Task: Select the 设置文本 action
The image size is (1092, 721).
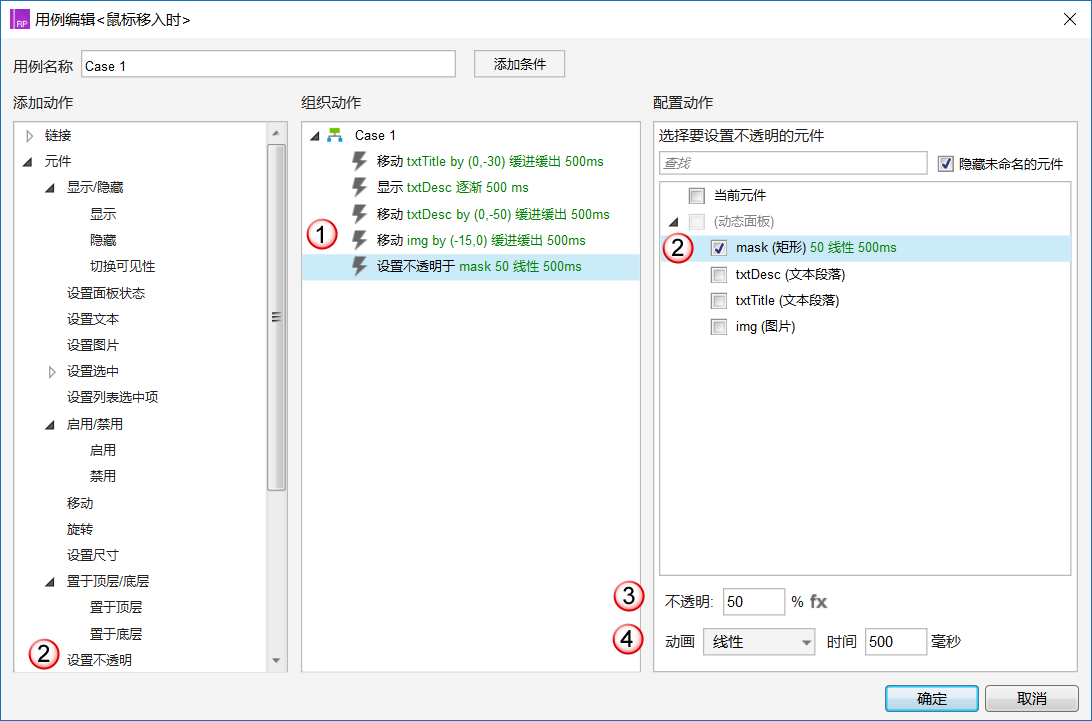Action: (x=93, y=319)
